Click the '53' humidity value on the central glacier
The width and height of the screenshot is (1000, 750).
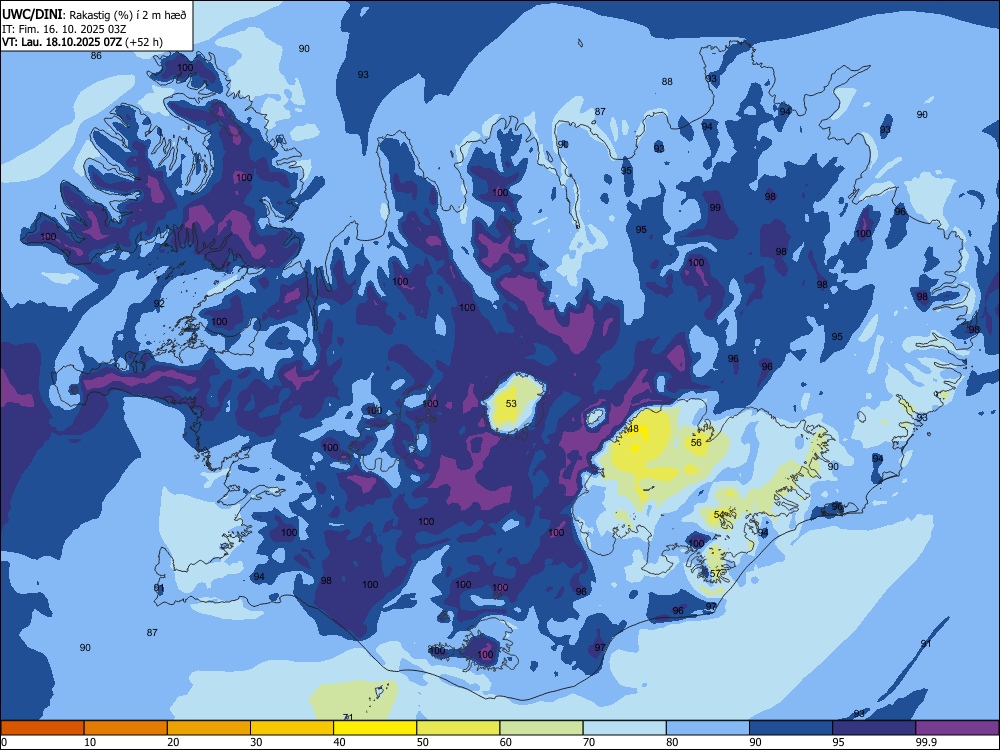[x=511, y=403]
